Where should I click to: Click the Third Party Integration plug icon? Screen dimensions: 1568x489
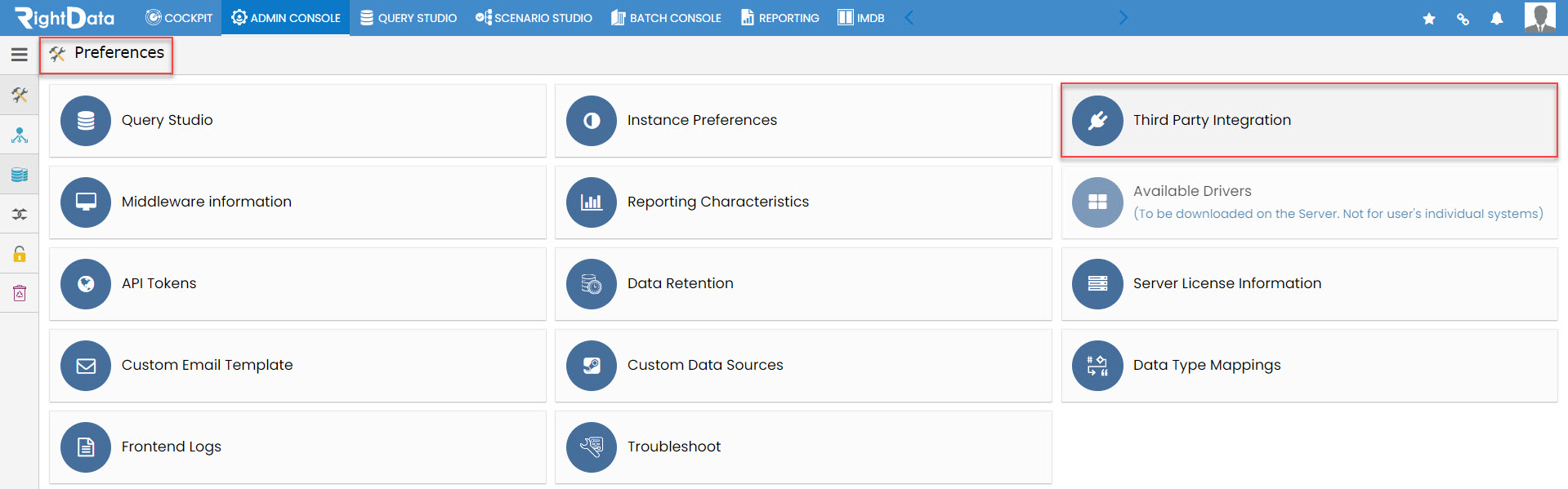pos(1097,121)
